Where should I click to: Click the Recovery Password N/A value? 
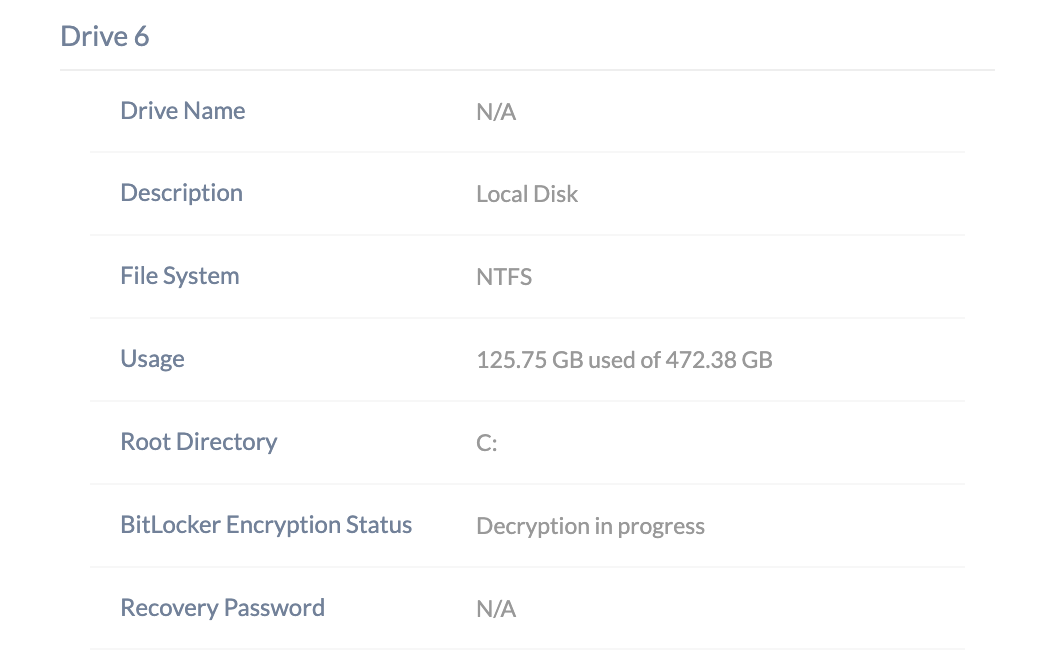(x=496, y=609)
